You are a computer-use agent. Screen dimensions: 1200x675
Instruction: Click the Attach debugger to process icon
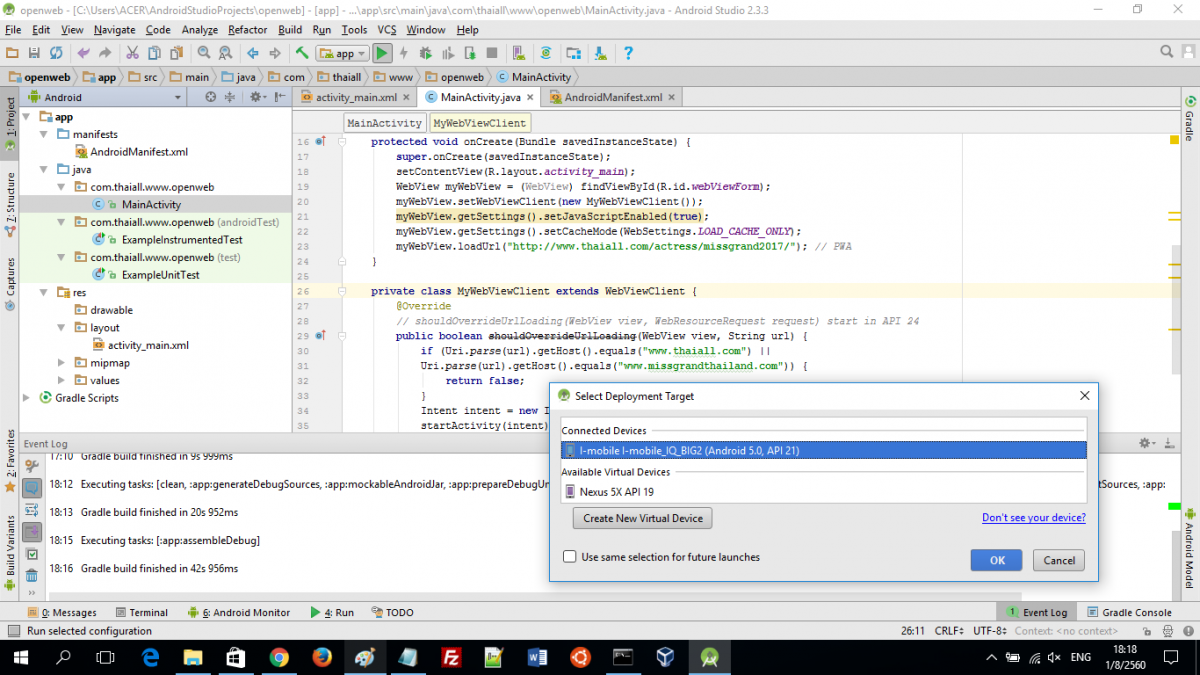point(470,53)
